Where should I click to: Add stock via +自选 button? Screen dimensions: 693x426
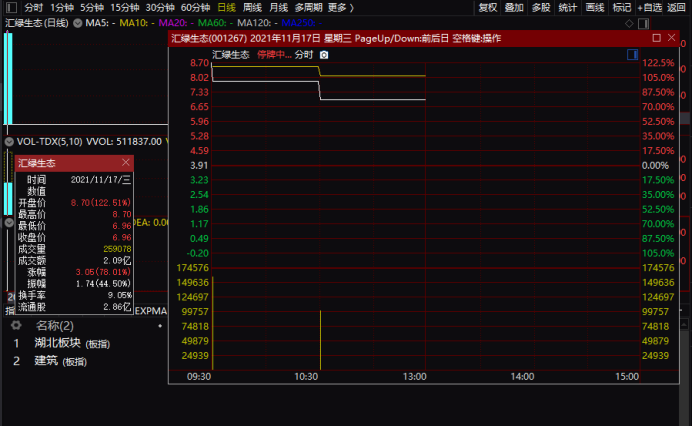coord(649,7)
